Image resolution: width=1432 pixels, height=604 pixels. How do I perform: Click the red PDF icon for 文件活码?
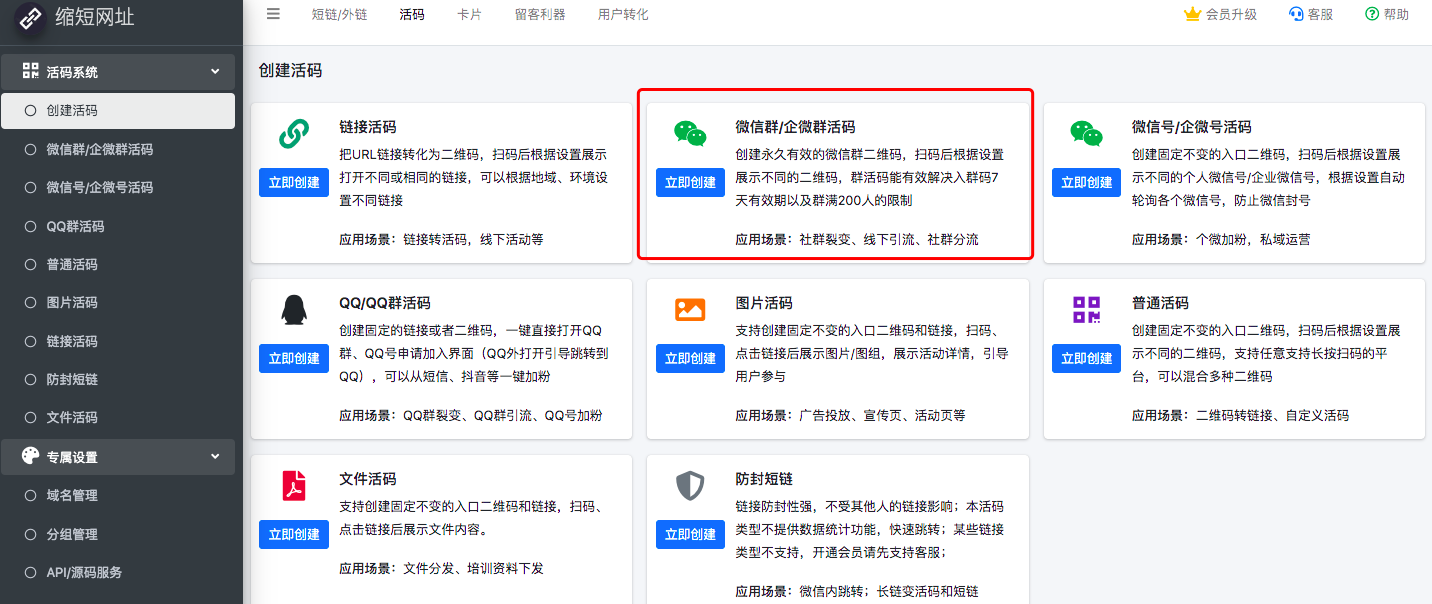tap(293, 486)
